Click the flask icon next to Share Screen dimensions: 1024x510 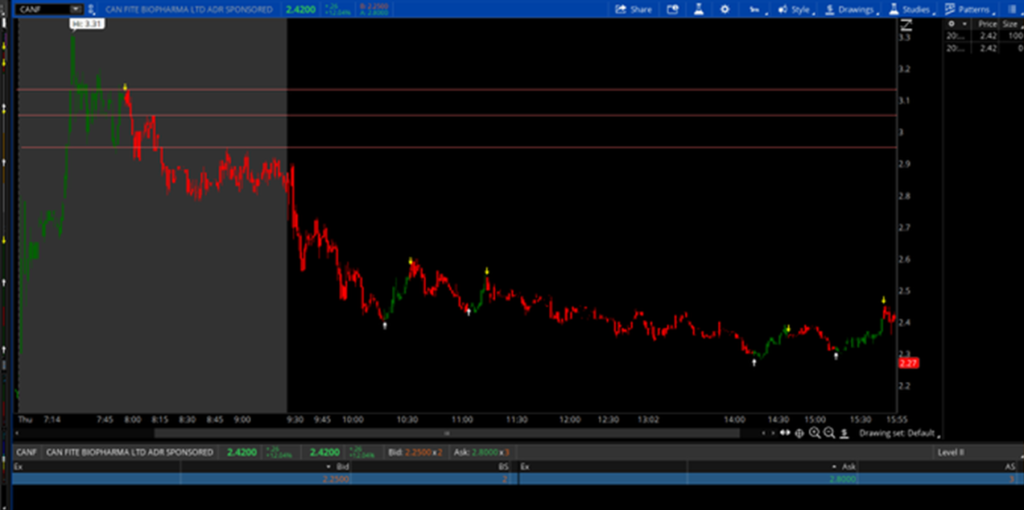pos(699,9)
